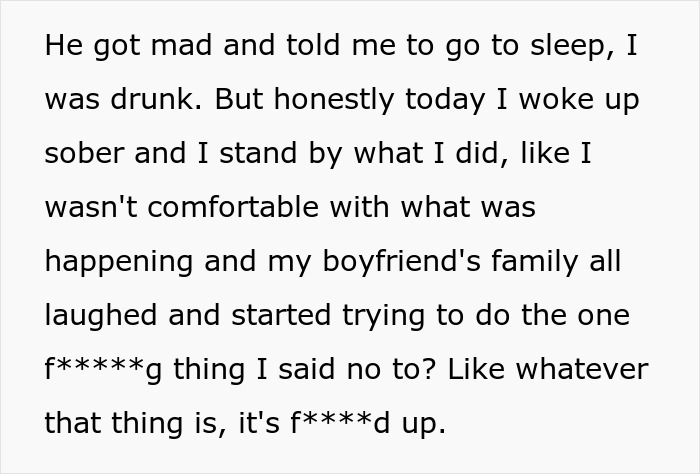Click the word 'boyfriend's'
The width and height of the screenshot is (700, 474).
click(x=401, y=262)
